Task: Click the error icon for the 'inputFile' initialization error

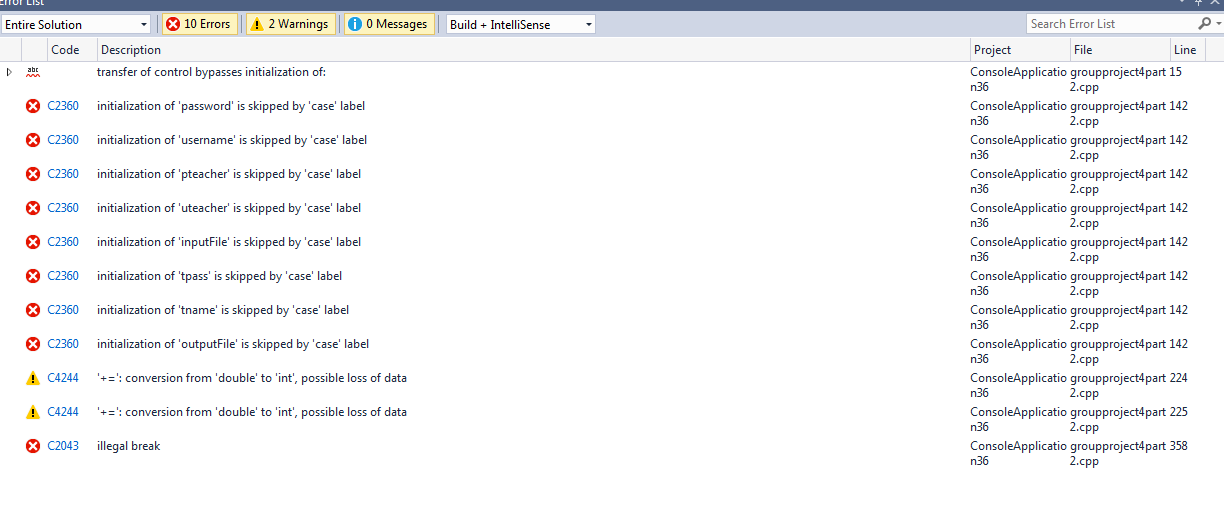Action: tap(33, 242)
